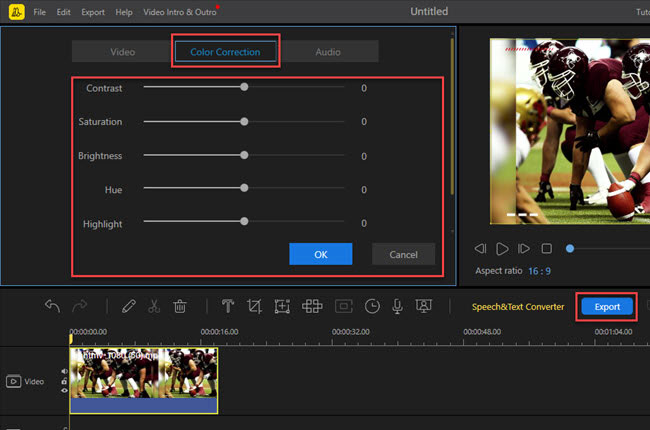Viewport: 650px width, 430px height.
Task: Stop the preview playback
Action: point(547,248)
